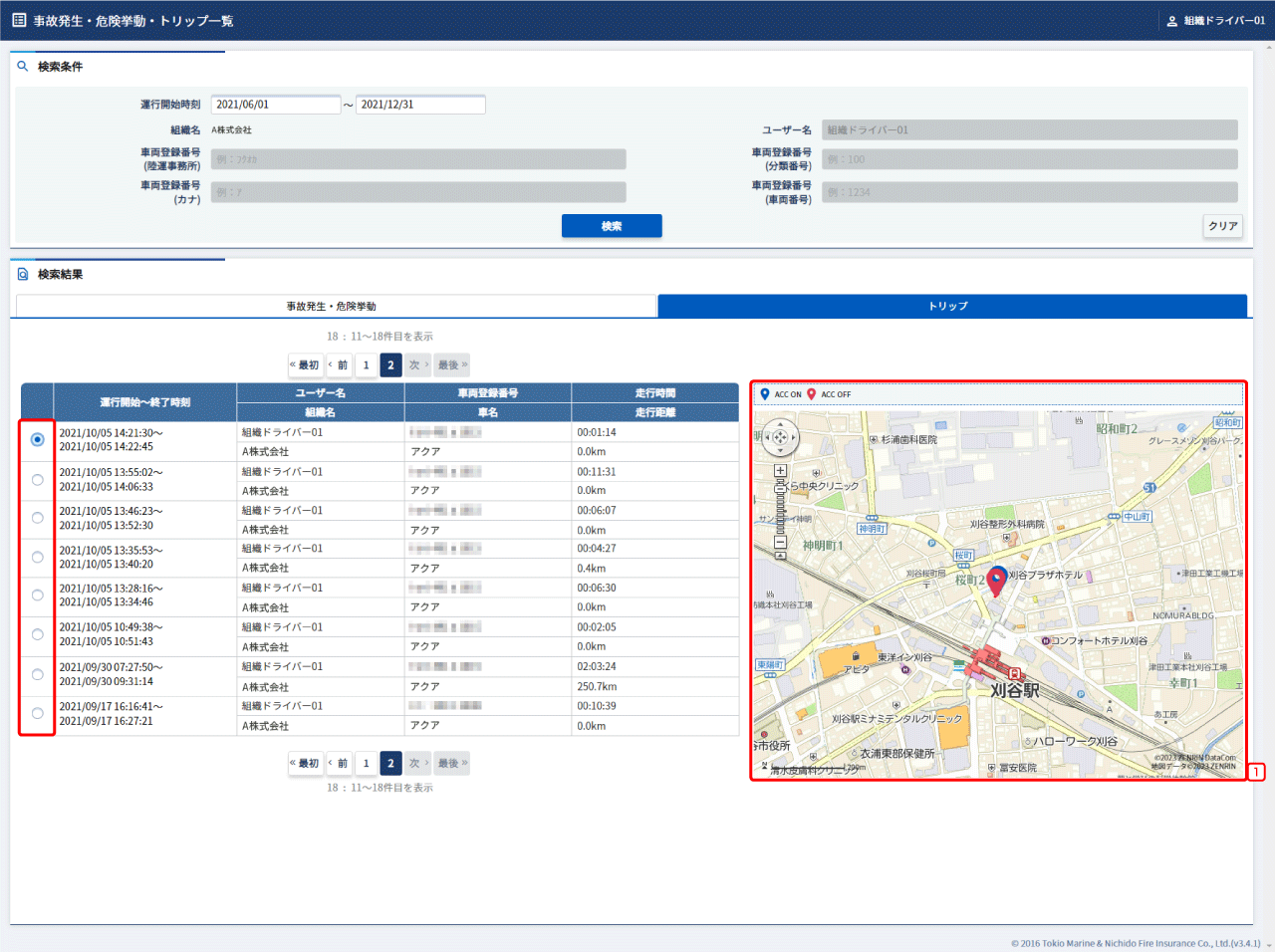This screenshot has height=952, width=1275.
Task: Click the start date field 2021/06/01
Action: click(276, 105)
